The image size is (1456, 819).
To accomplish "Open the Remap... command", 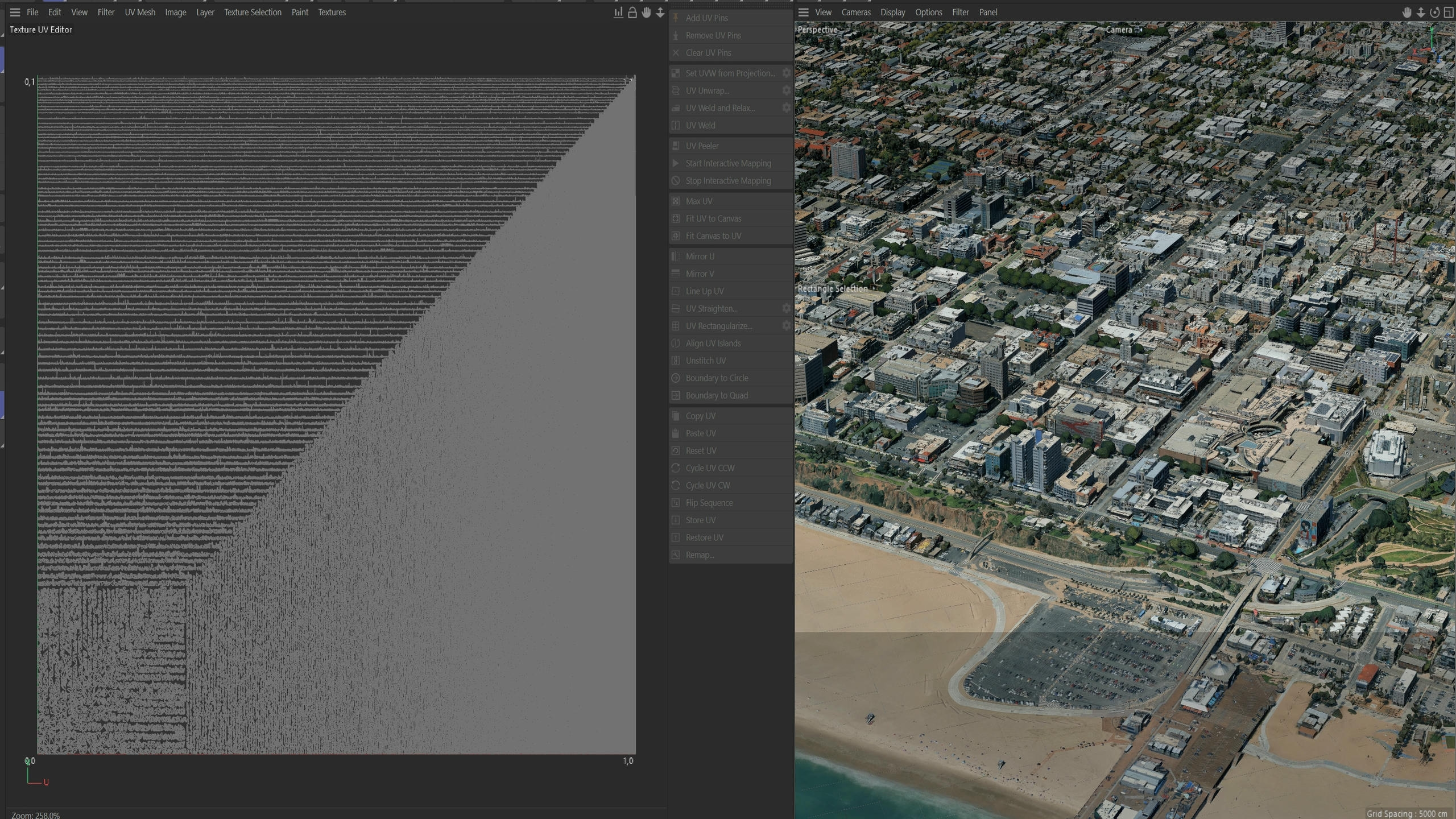I will click(x=731, y=555).
